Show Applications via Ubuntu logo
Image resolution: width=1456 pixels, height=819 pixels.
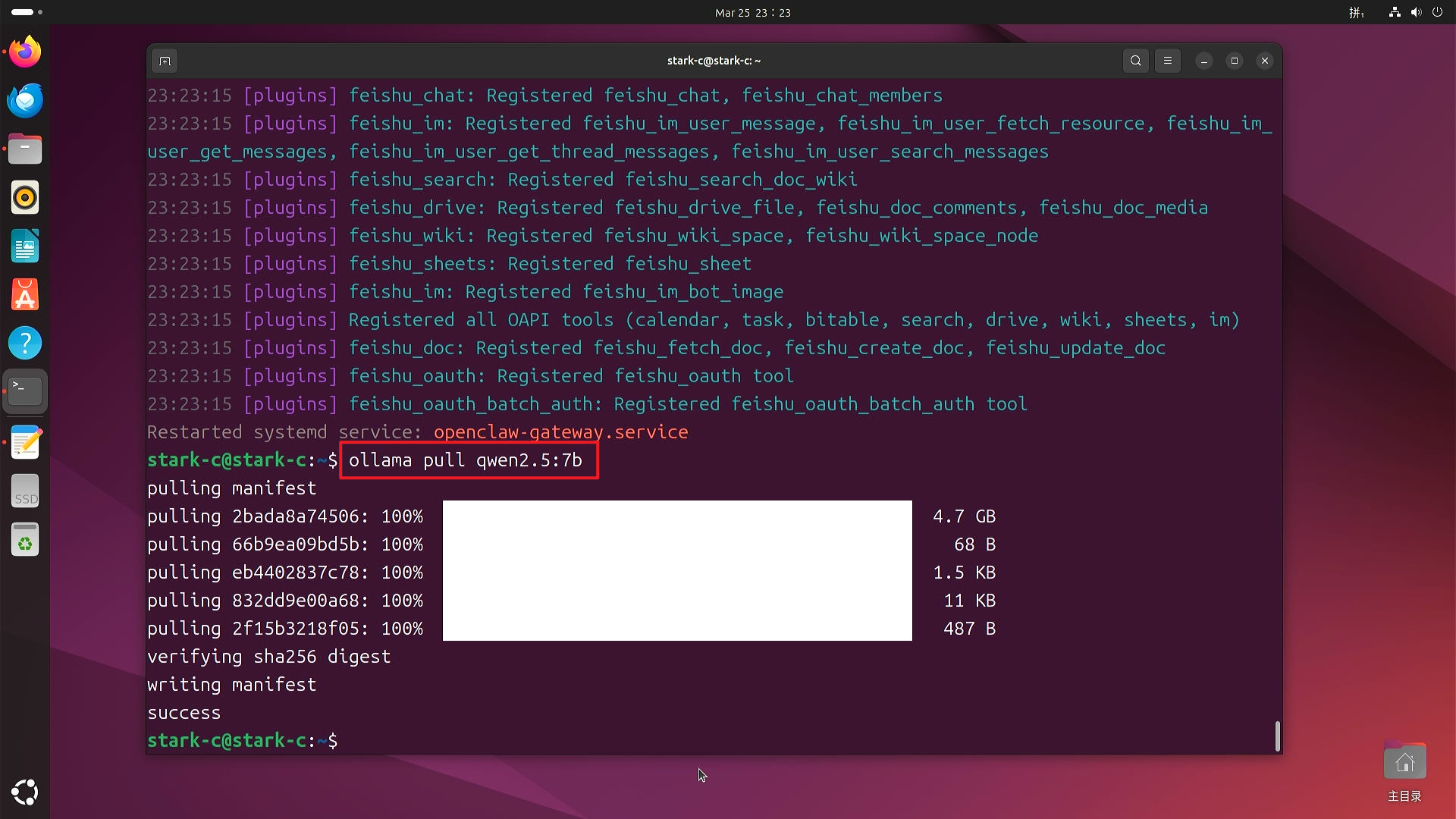tap(25, 792)
